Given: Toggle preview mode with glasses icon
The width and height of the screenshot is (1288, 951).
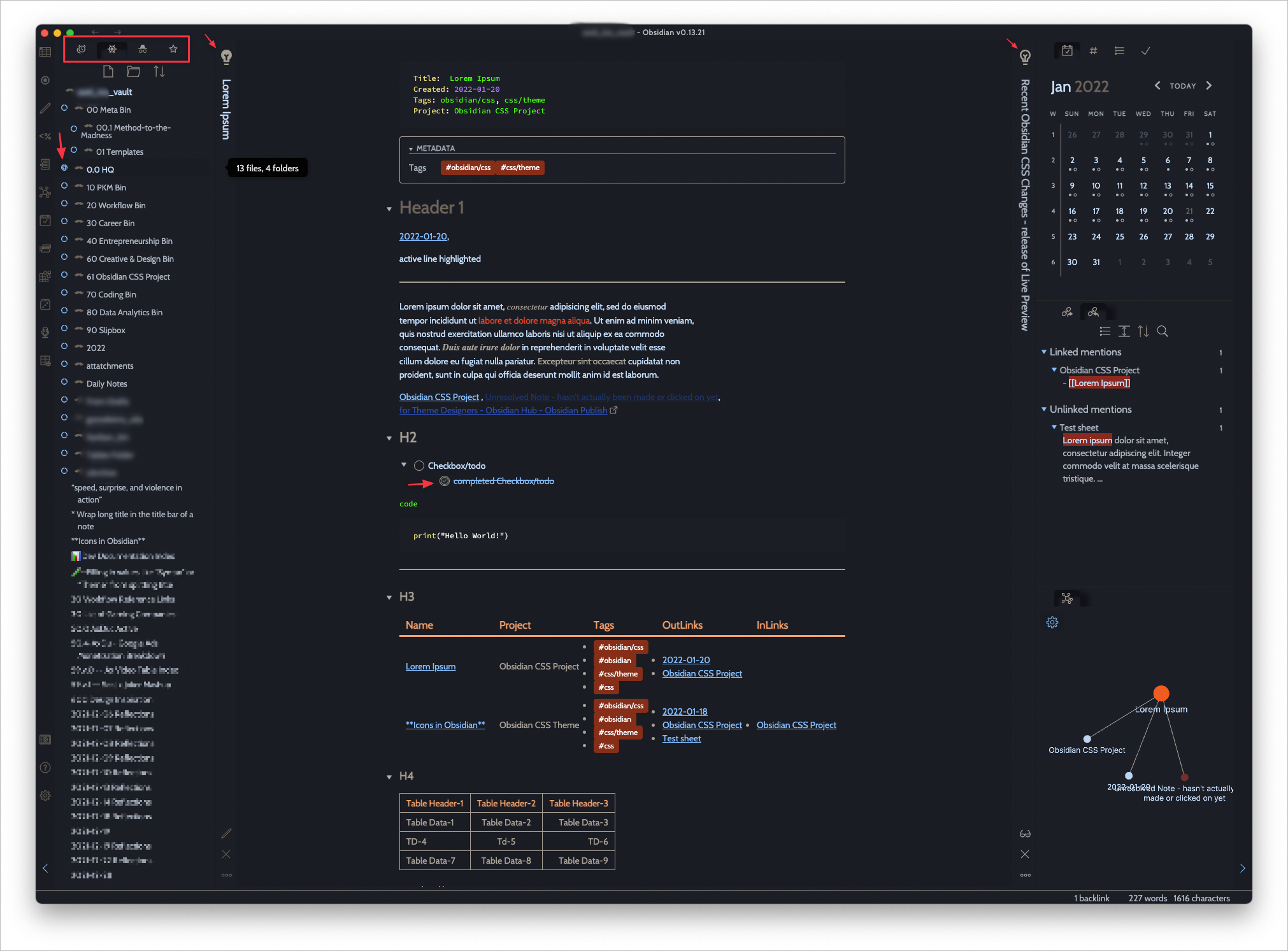Looking at the screenshot, I should (1025, 834).
